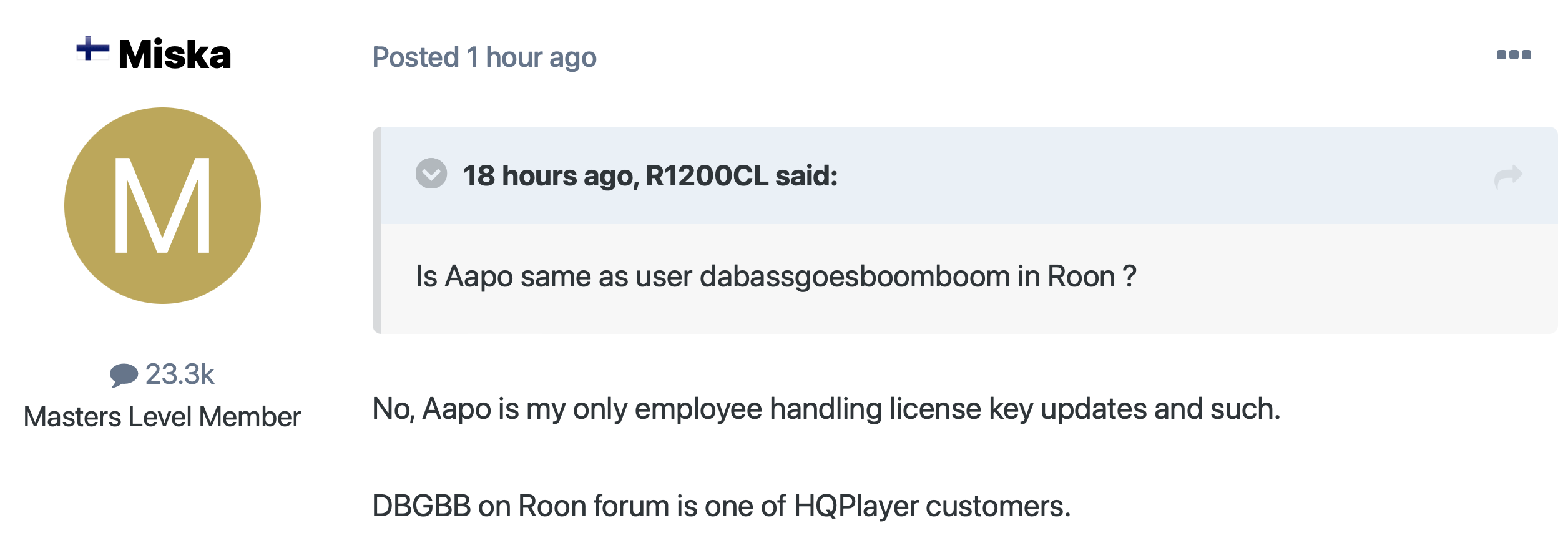Click the gold M avatar
This screenshot has width=1568, height=553.
[x=162, y=206]
